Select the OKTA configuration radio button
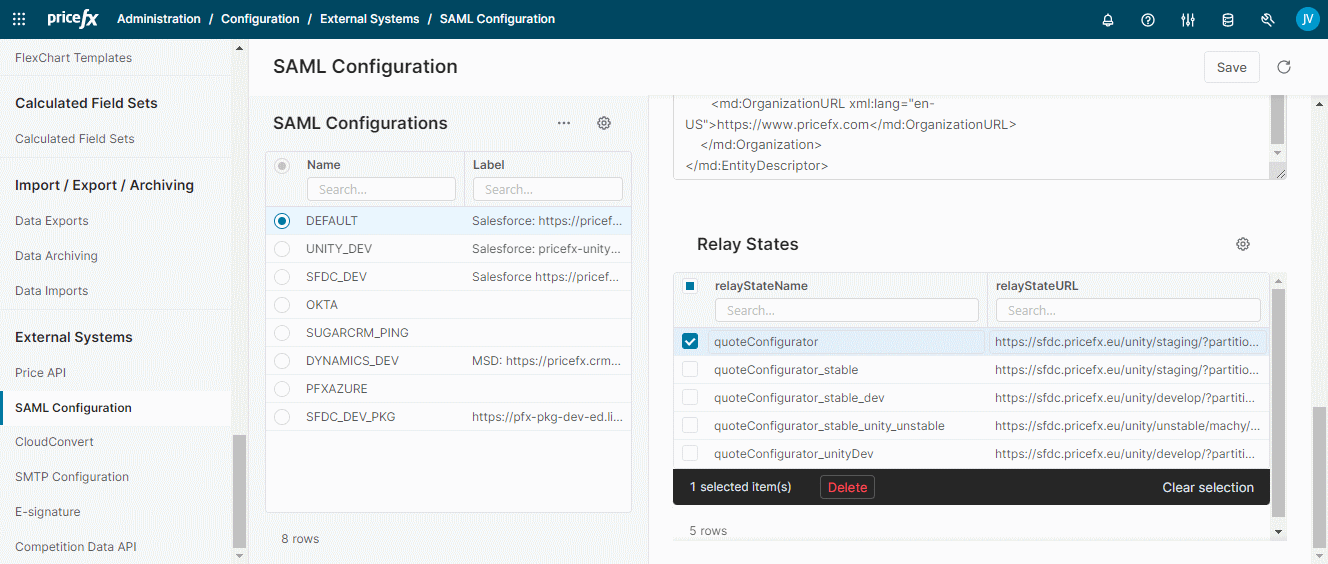Screen dimensions: 1328x564 pyautogui.click(x=282, y=305)
